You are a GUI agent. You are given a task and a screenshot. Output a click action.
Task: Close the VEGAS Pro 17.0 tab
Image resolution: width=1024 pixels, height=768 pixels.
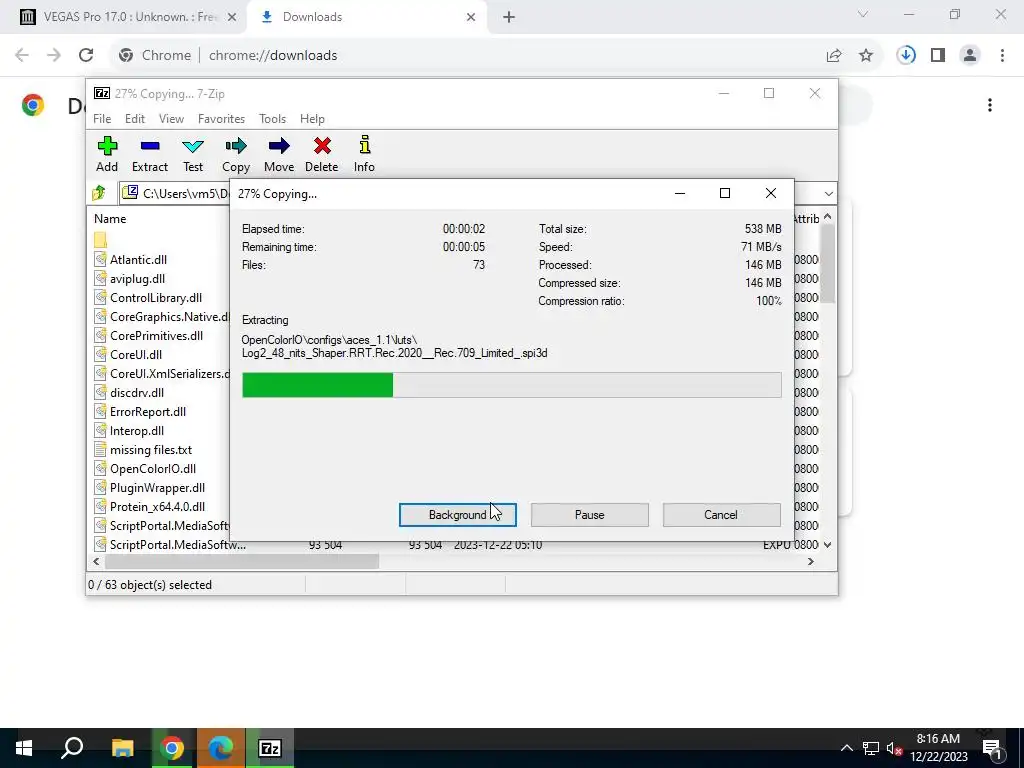[x=232, y=17]
